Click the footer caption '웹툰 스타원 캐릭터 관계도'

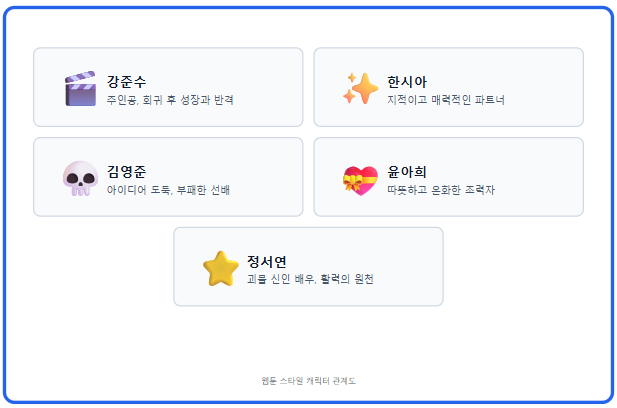(x=308, y=380)
